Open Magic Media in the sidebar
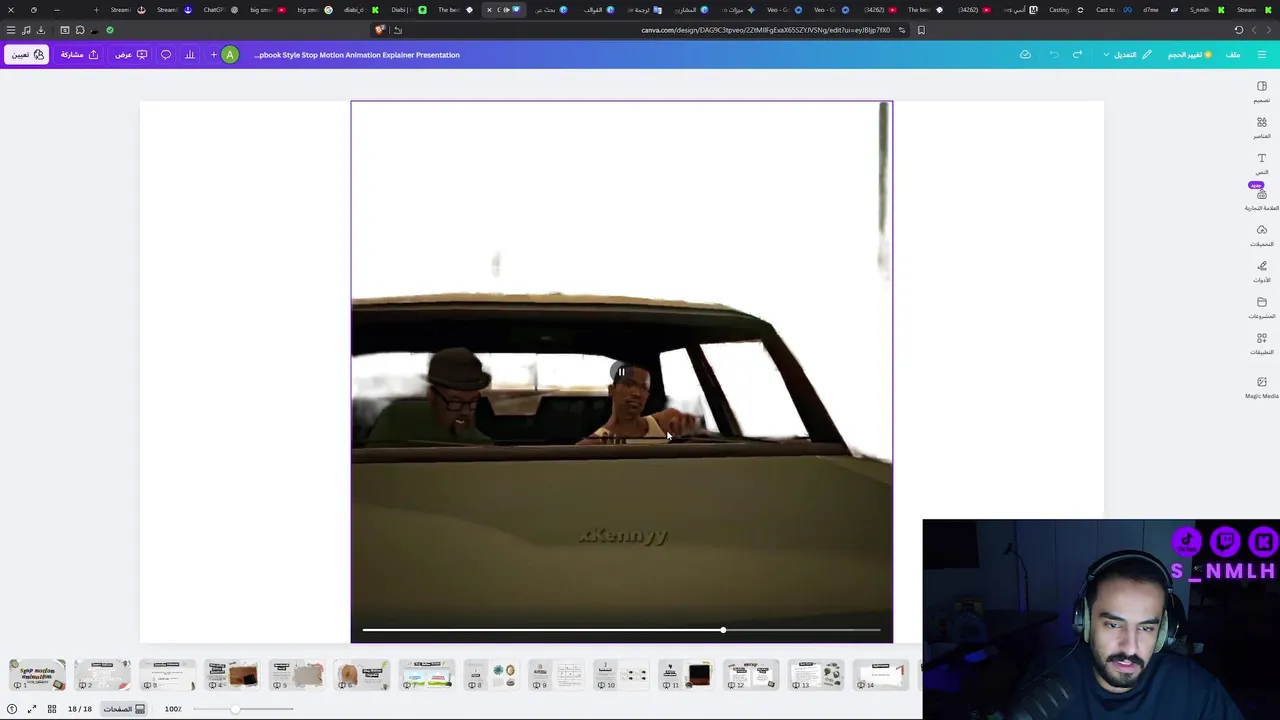This screenshot has height=720, width=1280. (x=1261, y=388)
